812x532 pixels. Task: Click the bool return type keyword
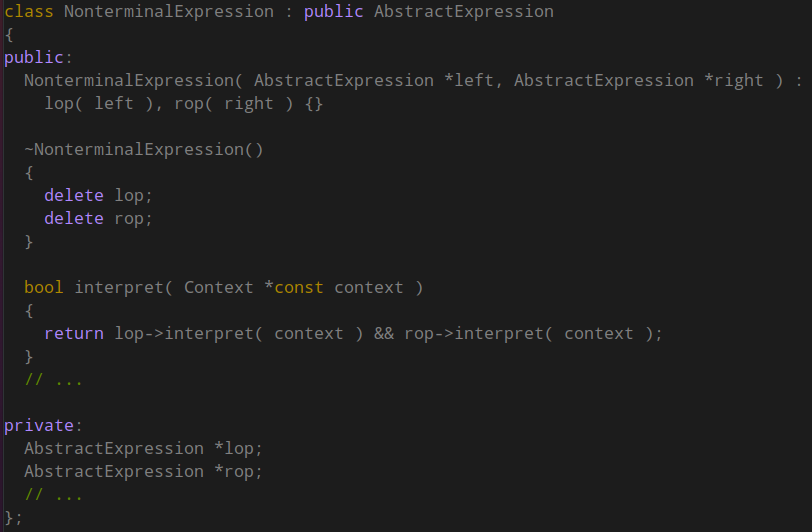click(44, 287)
